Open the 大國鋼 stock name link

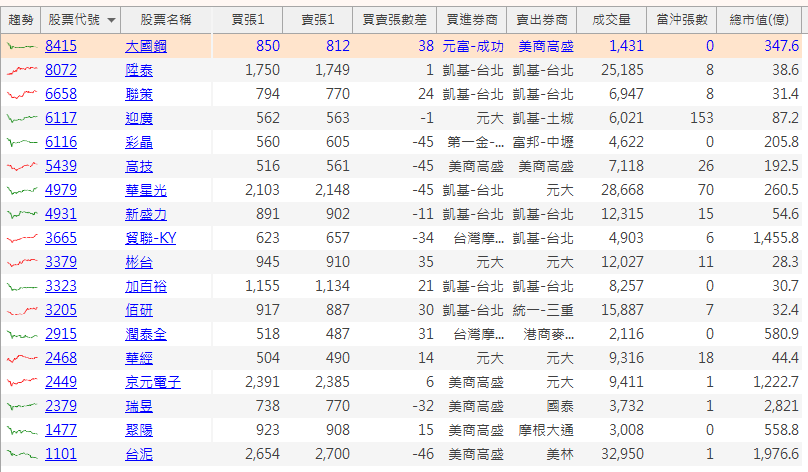[146, 47]
